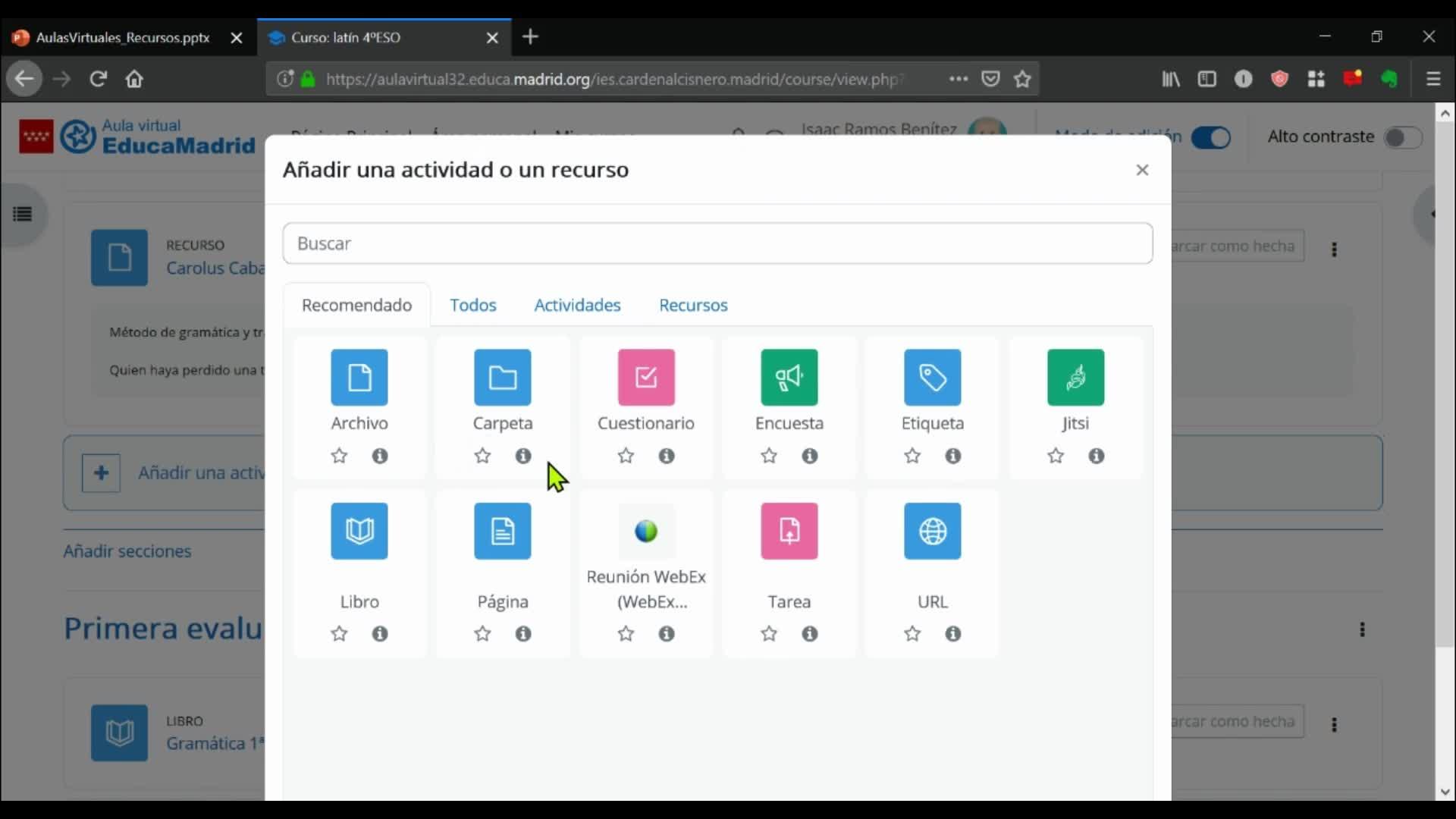This screenshot has width=1456, height=819.
Task: Pick the Cuestionario activity icon
Action: point(645,377)
